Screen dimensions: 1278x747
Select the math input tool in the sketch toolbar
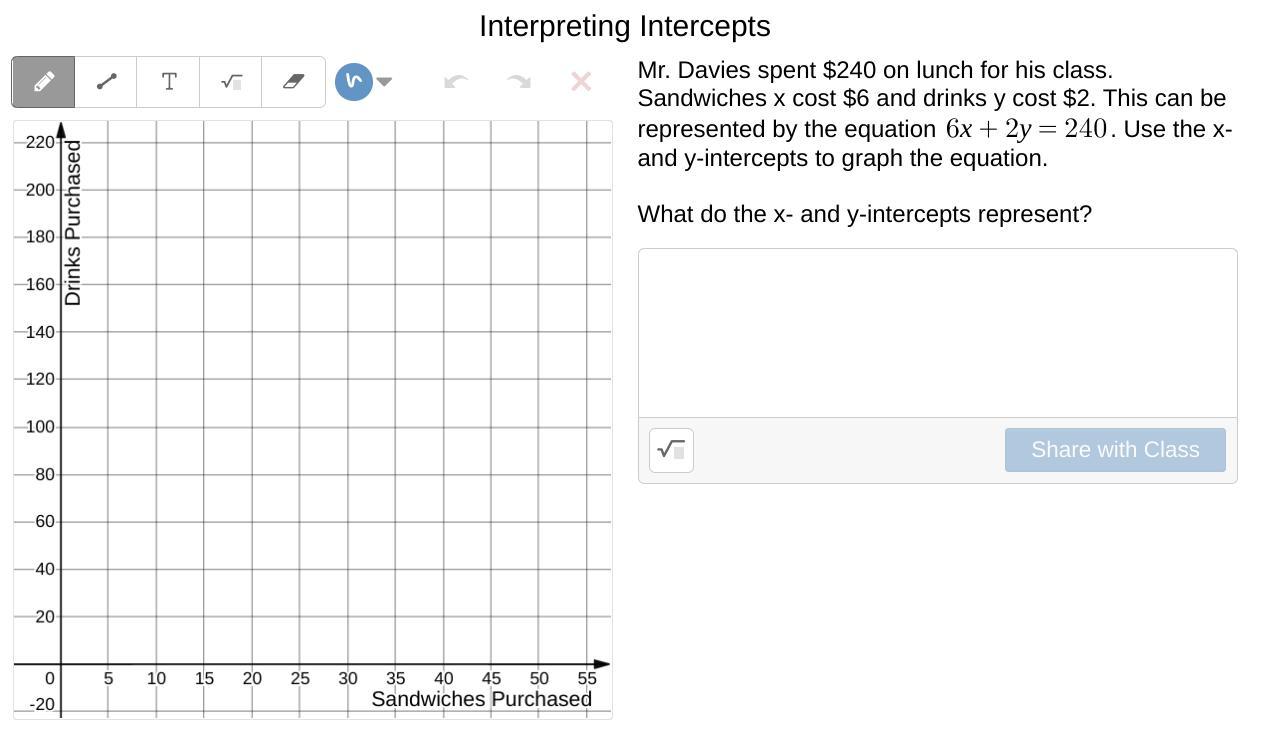[x=231, y=82]
